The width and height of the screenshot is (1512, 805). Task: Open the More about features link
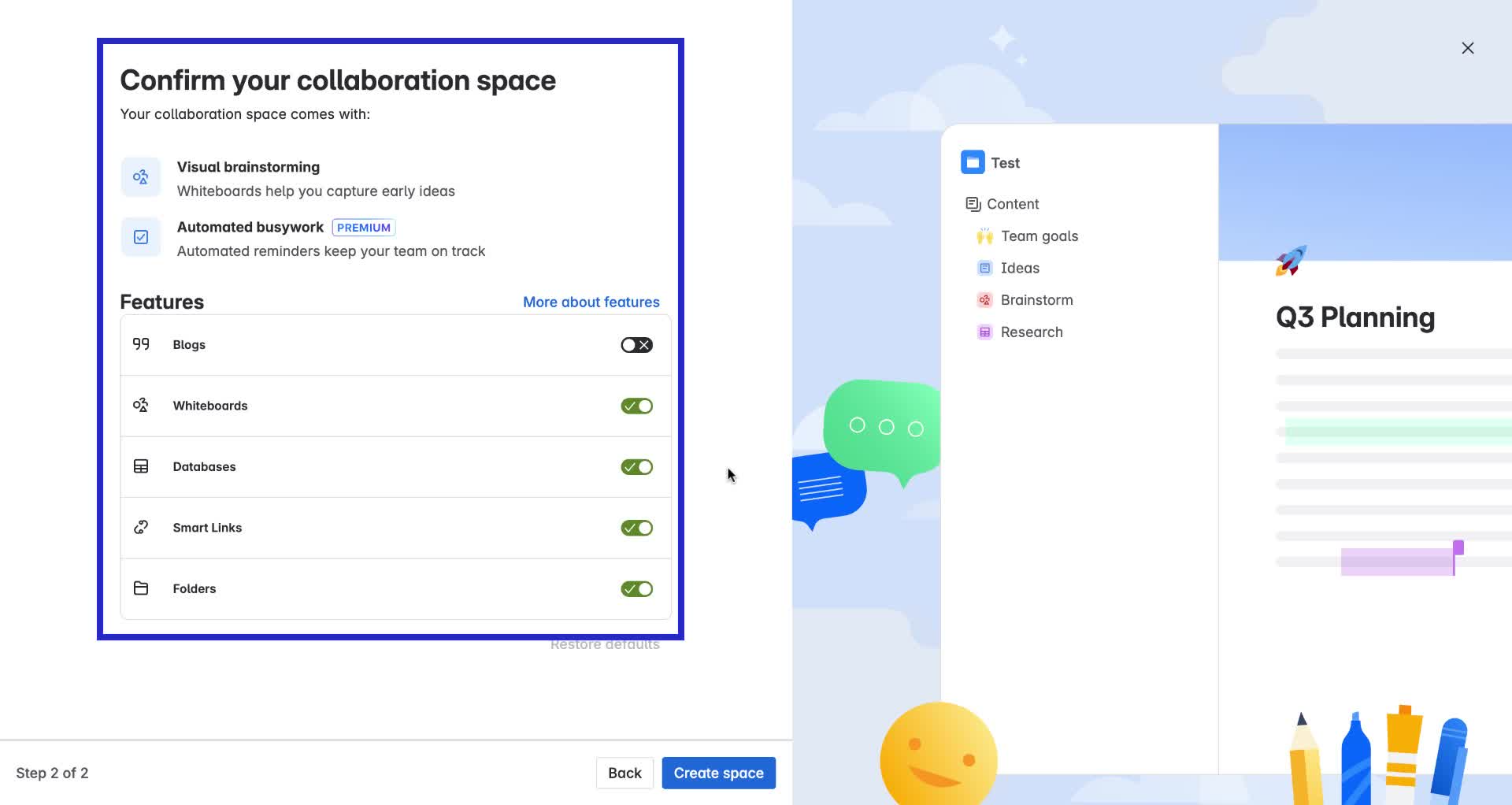point(591,302)
